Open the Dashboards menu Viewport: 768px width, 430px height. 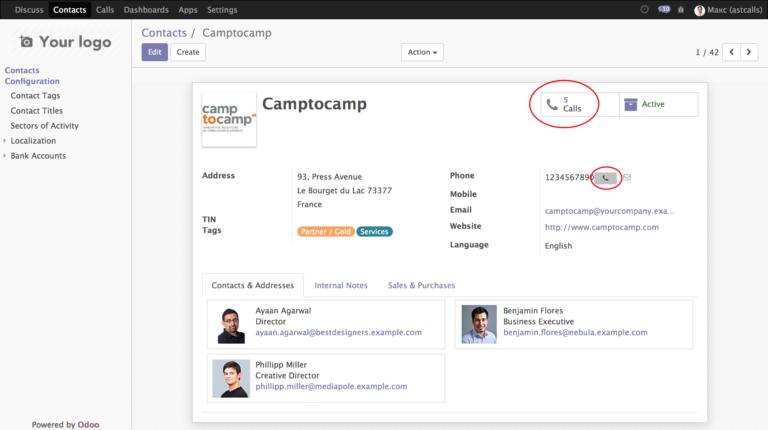click(146, 10)
